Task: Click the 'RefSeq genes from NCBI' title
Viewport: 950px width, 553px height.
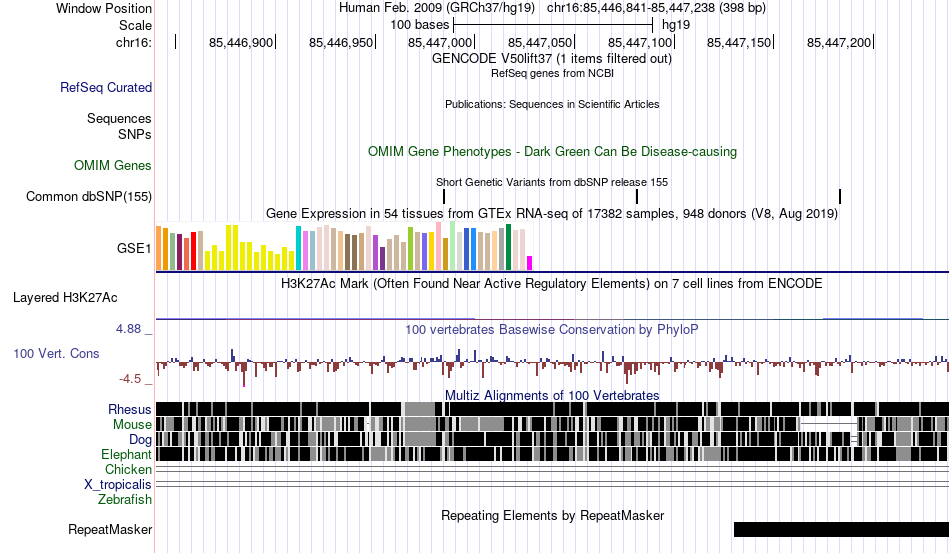Action: tap(552, 73)
